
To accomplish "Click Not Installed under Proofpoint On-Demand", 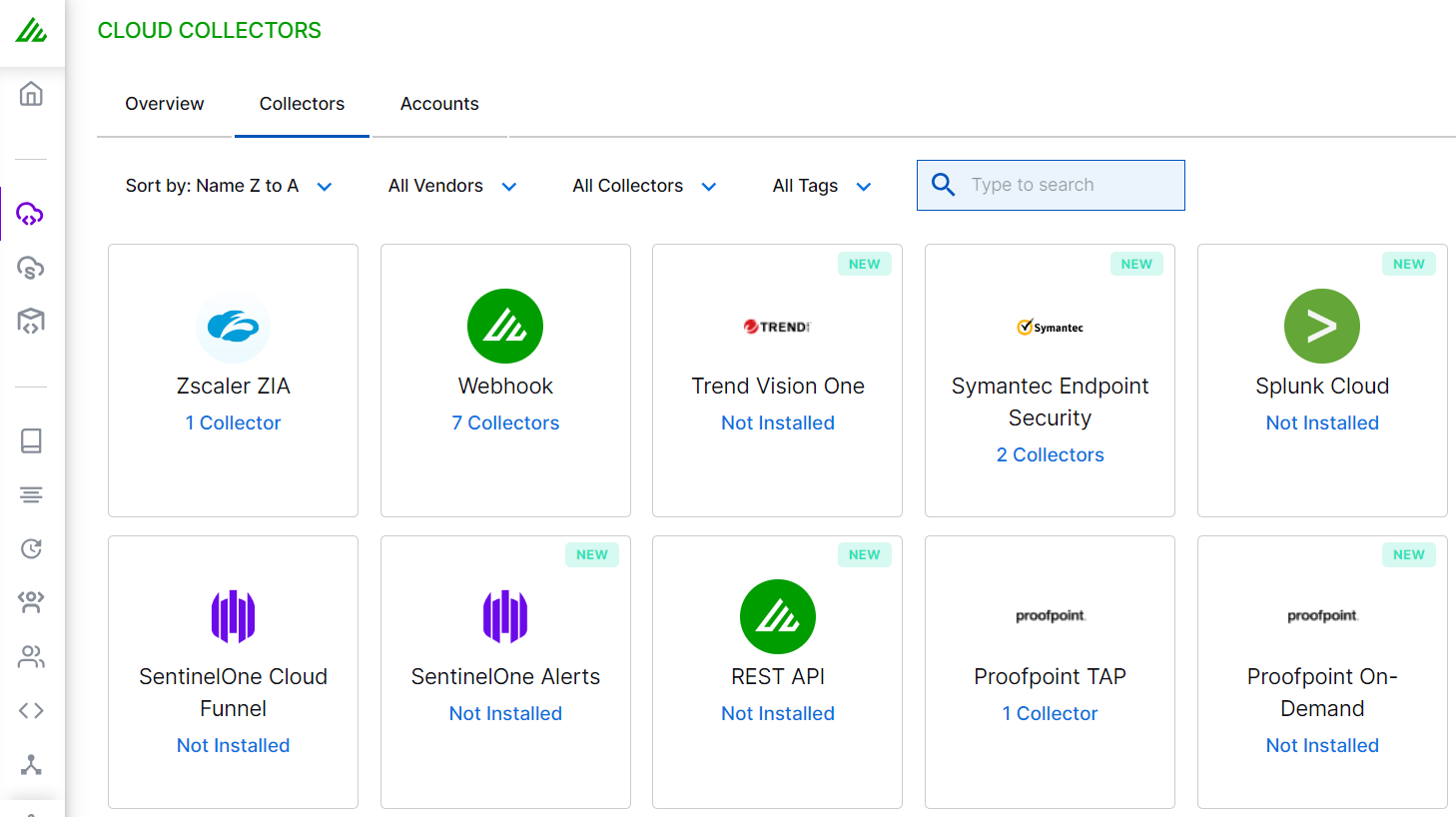I will pos(1322,745).
